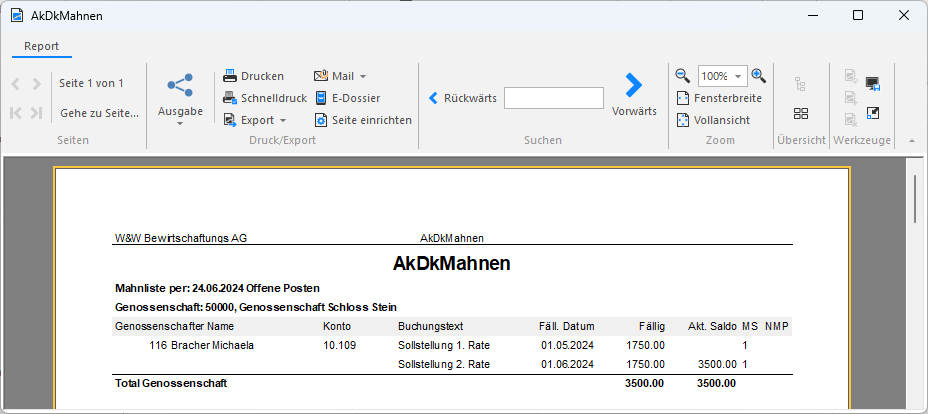Open Seite einrichten page setup
The height and width of the screenshot is (414, 928).
tap(363, 120)
